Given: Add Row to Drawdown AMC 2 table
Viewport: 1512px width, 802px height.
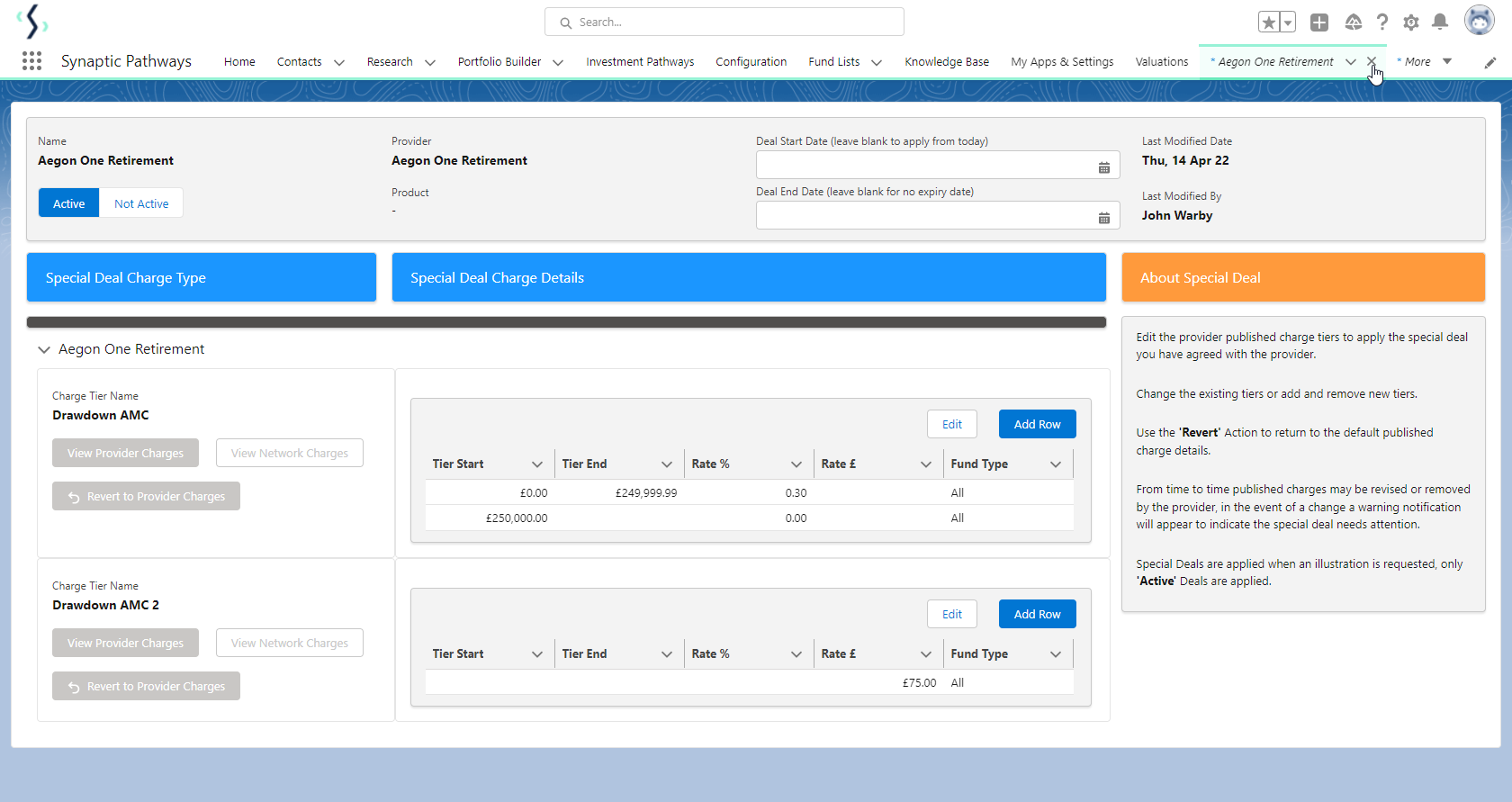Looking at the screenshot, I should tap(1038, 614).
